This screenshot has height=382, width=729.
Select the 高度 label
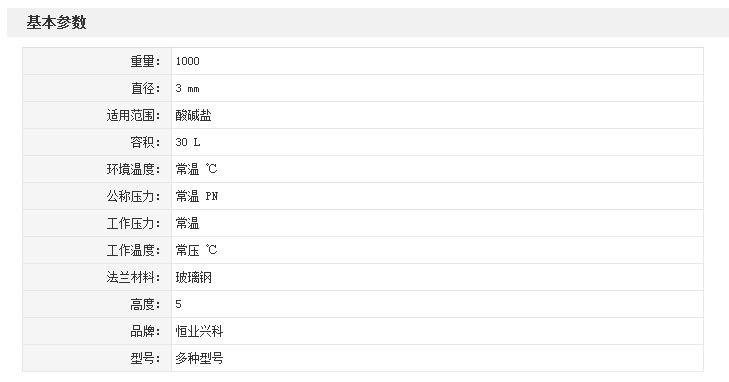pyautogui.click(x=146, y=304)
